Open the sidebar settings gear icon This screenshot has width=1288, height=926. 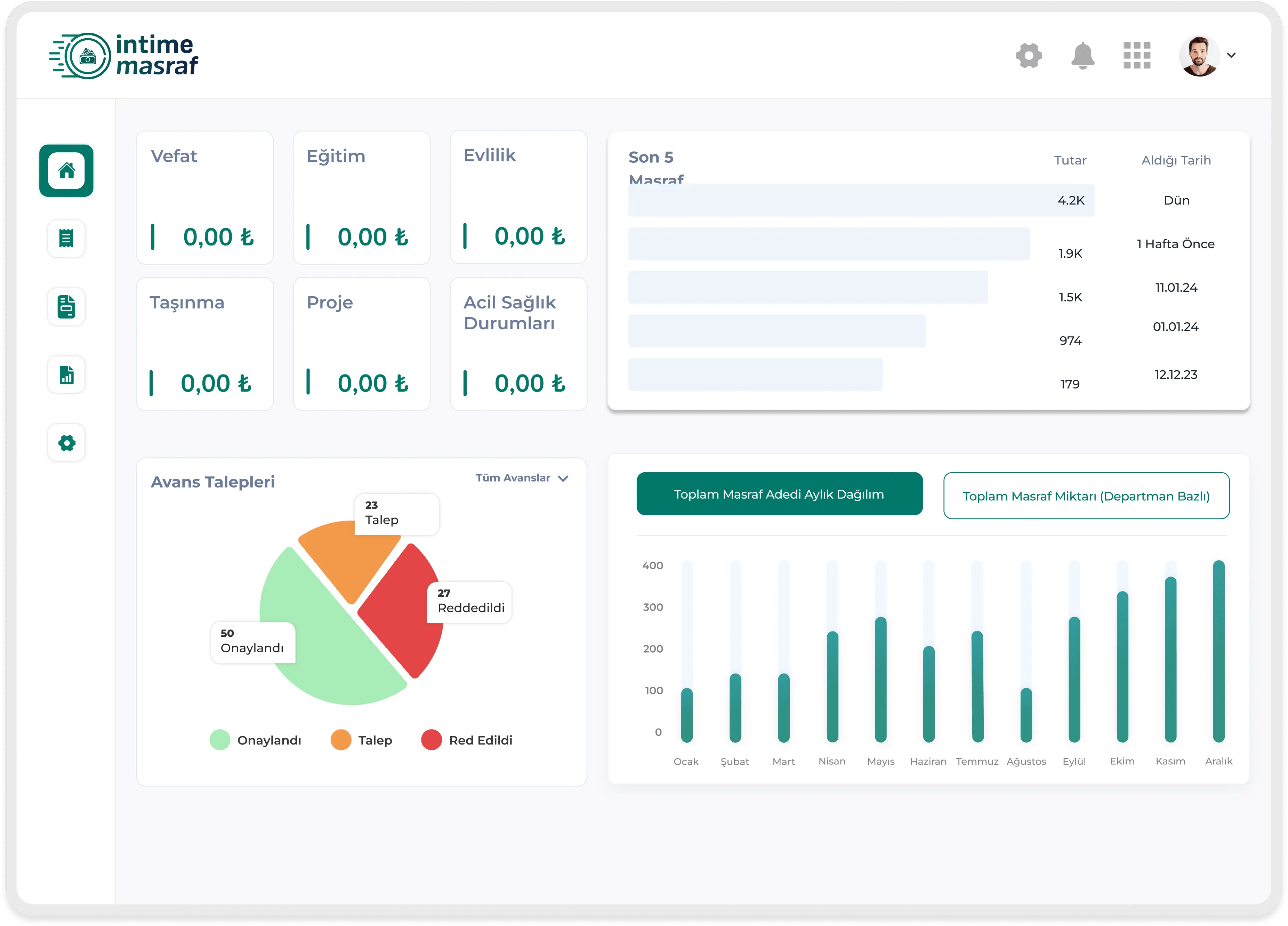click(66, 443)
